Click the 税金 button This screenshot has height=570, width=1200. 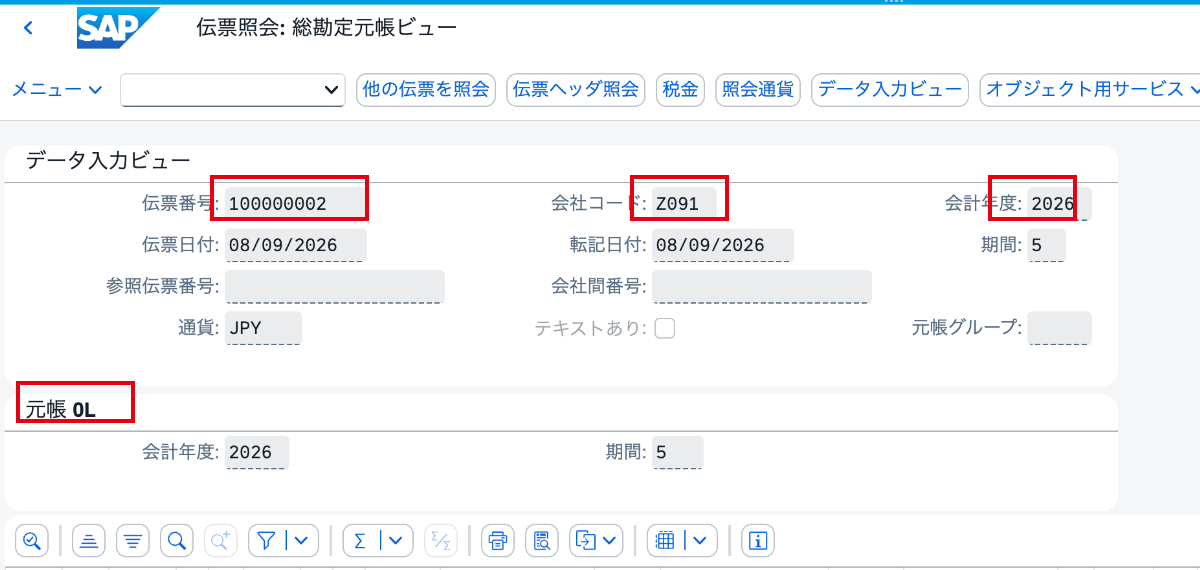click(x=680, y=89)
